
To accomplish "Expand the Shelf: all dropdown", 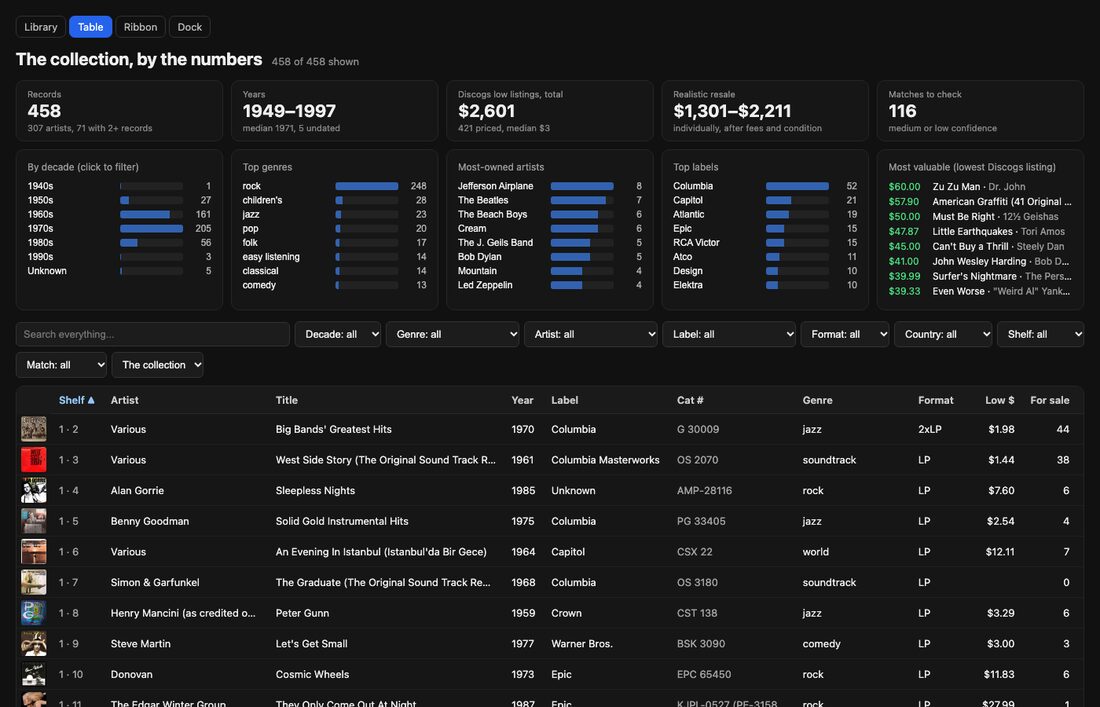I will 1040,334.
